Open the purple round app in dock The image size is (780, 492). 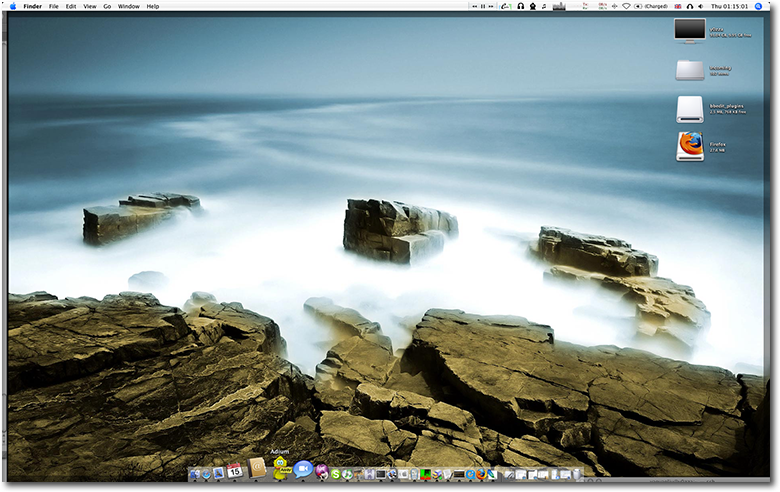tap(322, 472)
